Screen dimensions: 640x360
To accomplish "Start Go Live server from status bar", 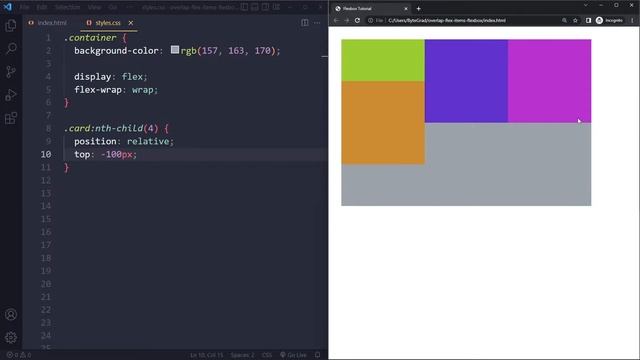I will pos(293,355).
